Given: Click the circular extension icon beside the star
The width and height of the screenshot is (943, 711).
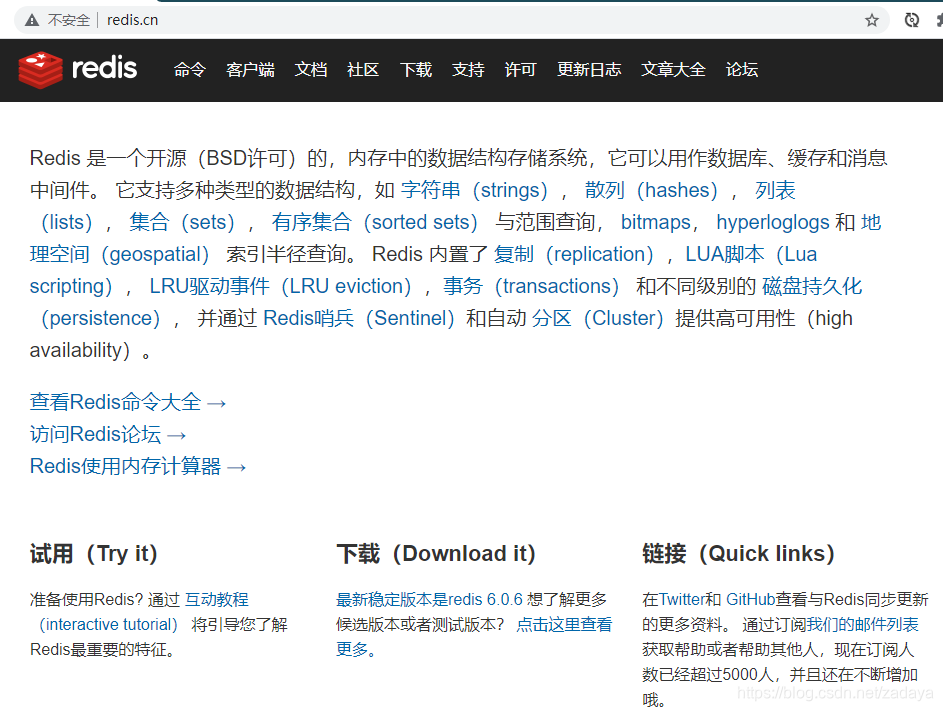Looking at the screenshot, I should pos(912,20).
